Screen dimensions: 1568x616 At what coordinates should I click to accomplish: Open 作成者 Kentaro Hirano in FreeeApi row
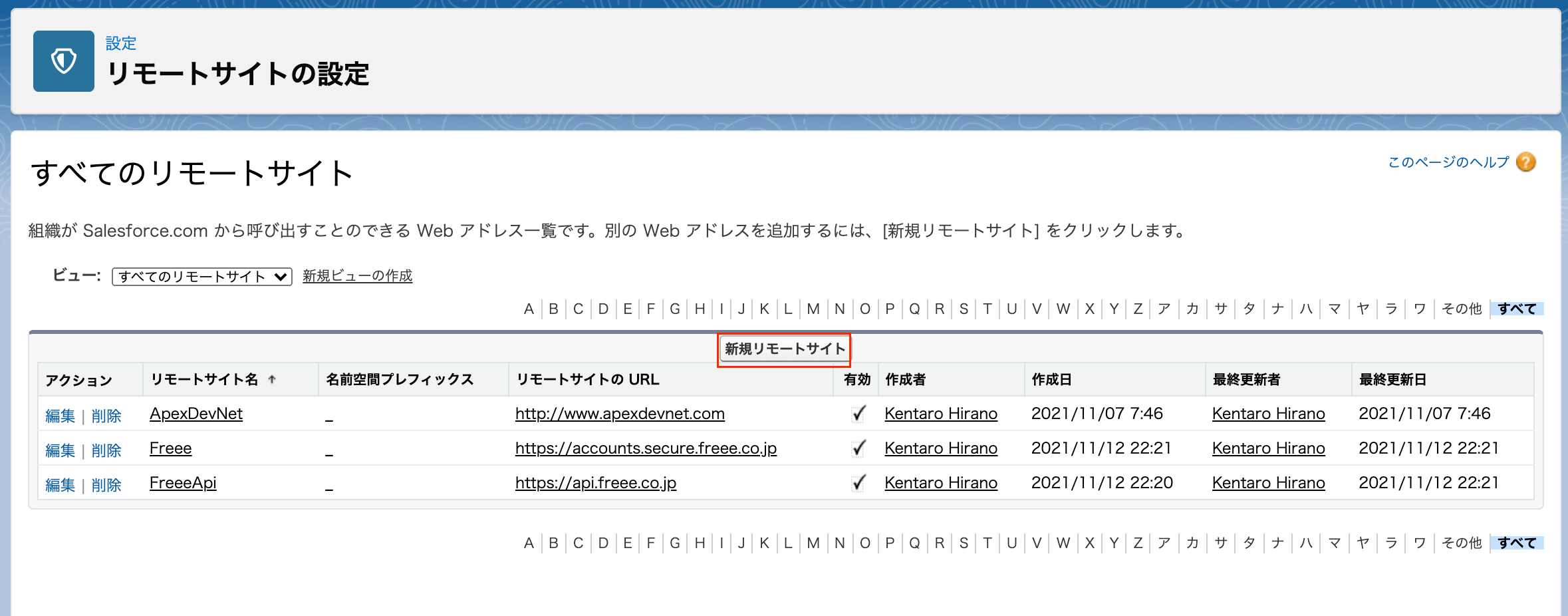[x=941, y=483]
